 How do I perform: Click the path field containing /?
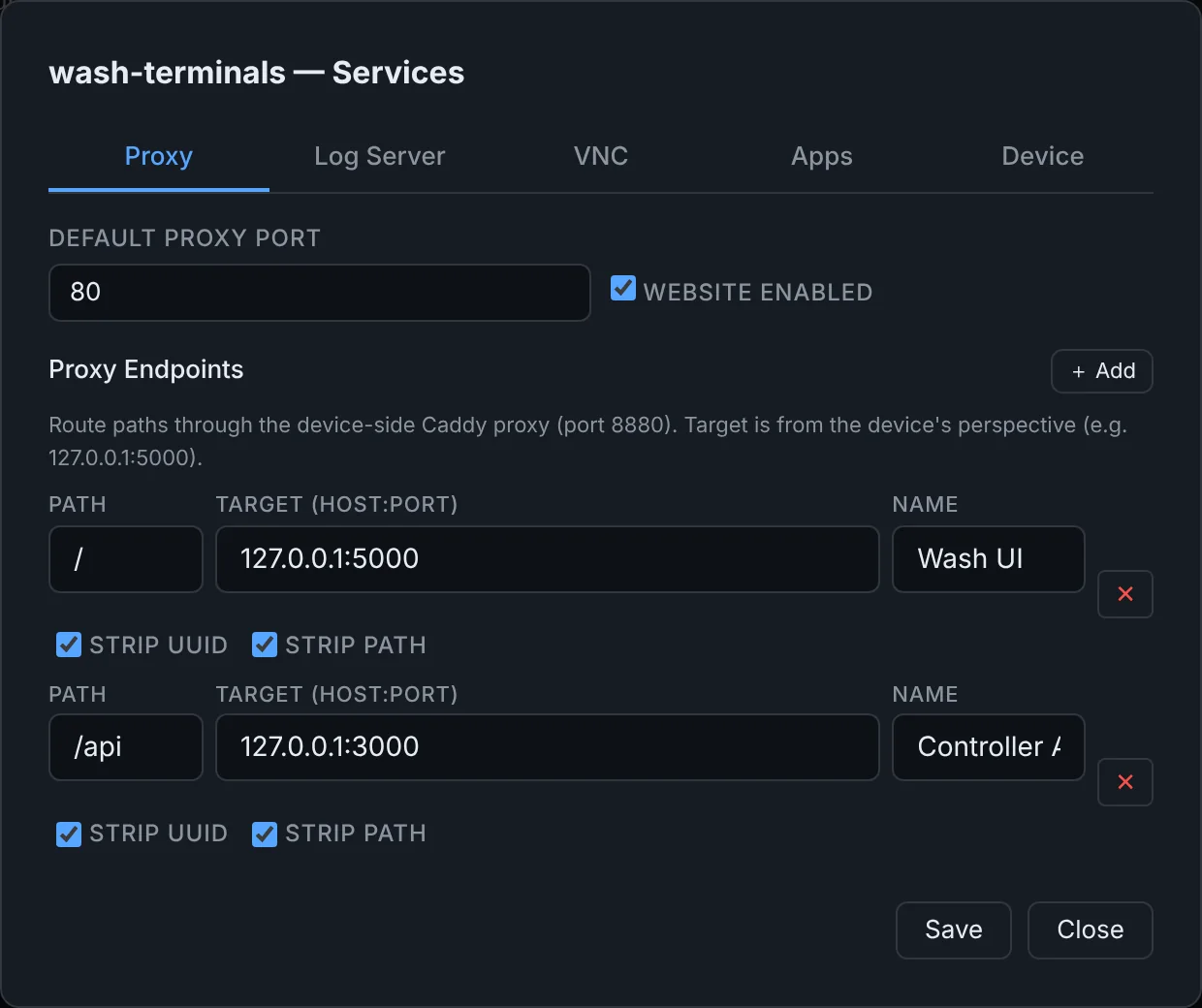click(x=126, y=559)
